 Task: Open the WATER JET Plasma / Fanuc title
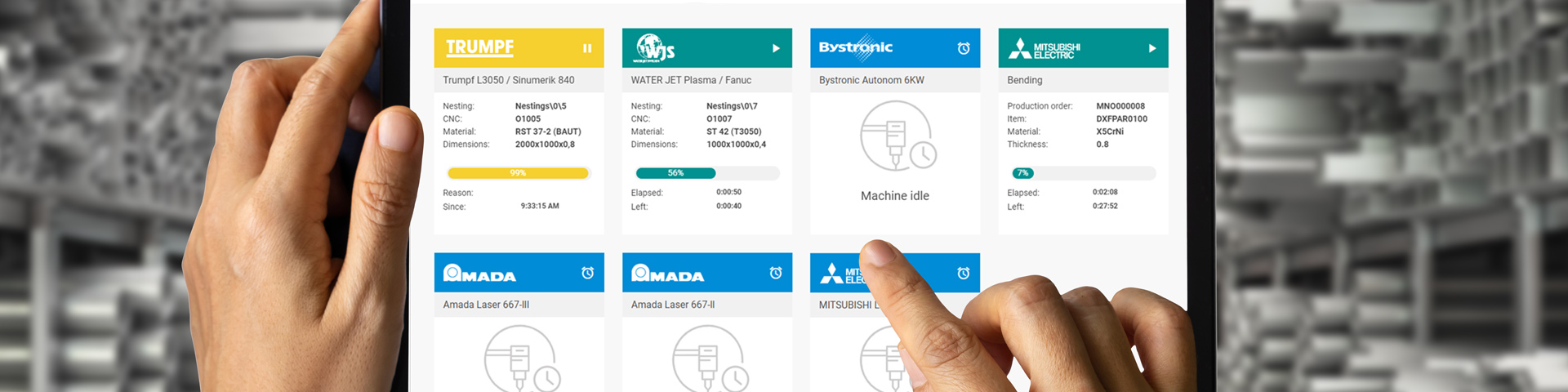[691, 80]
